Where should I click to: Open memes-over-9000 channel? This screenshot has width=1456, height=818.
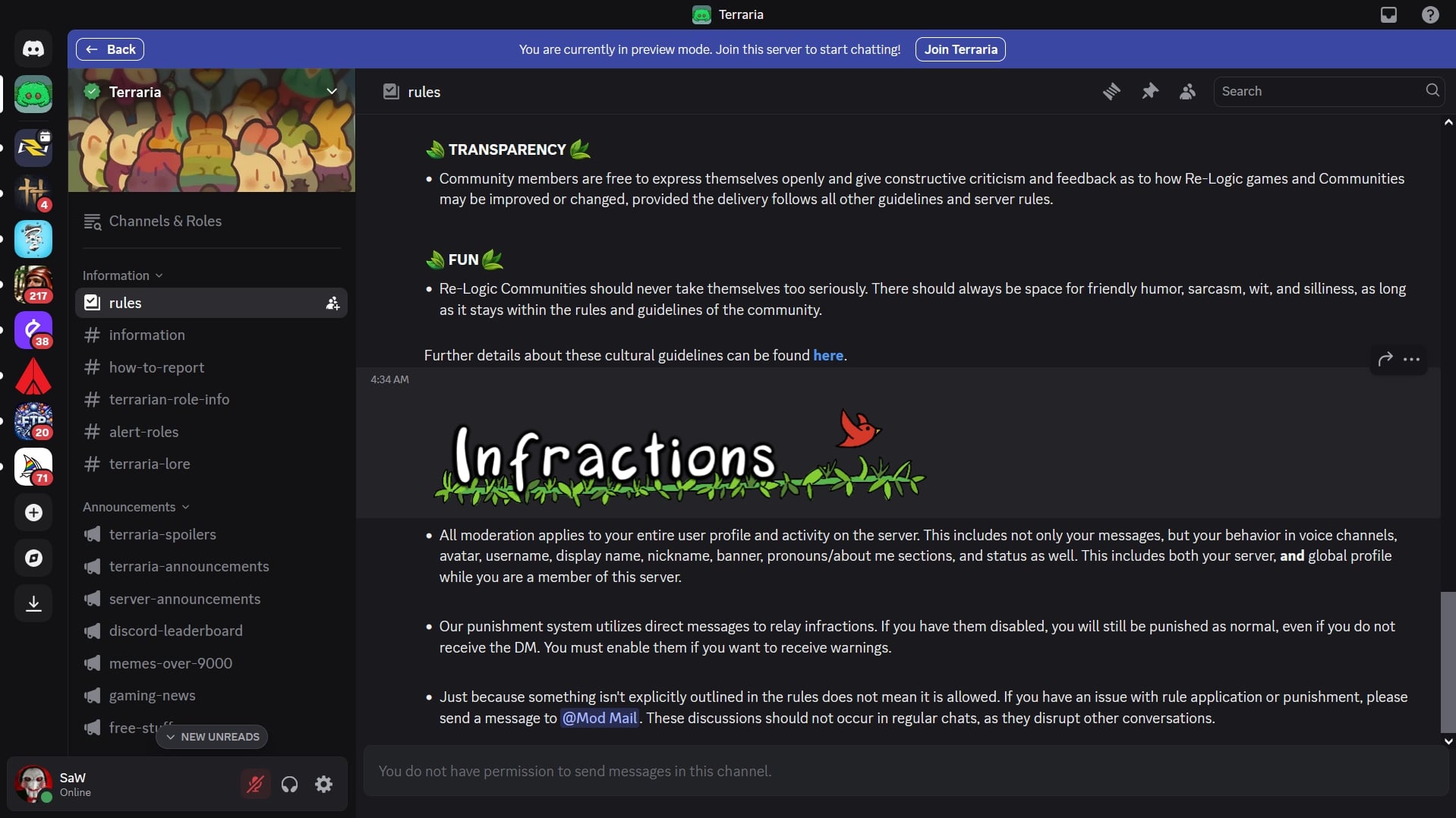(211, 663)
